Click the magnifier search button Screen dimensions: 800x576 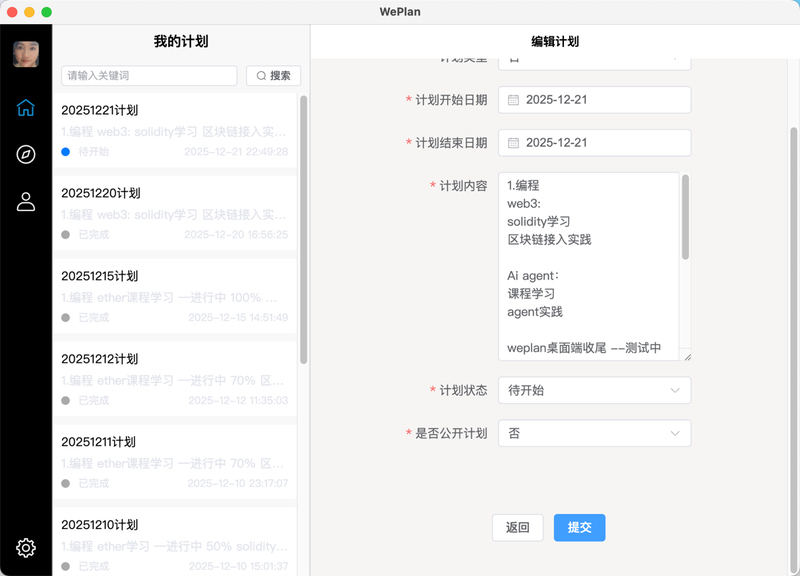point(273,76)
